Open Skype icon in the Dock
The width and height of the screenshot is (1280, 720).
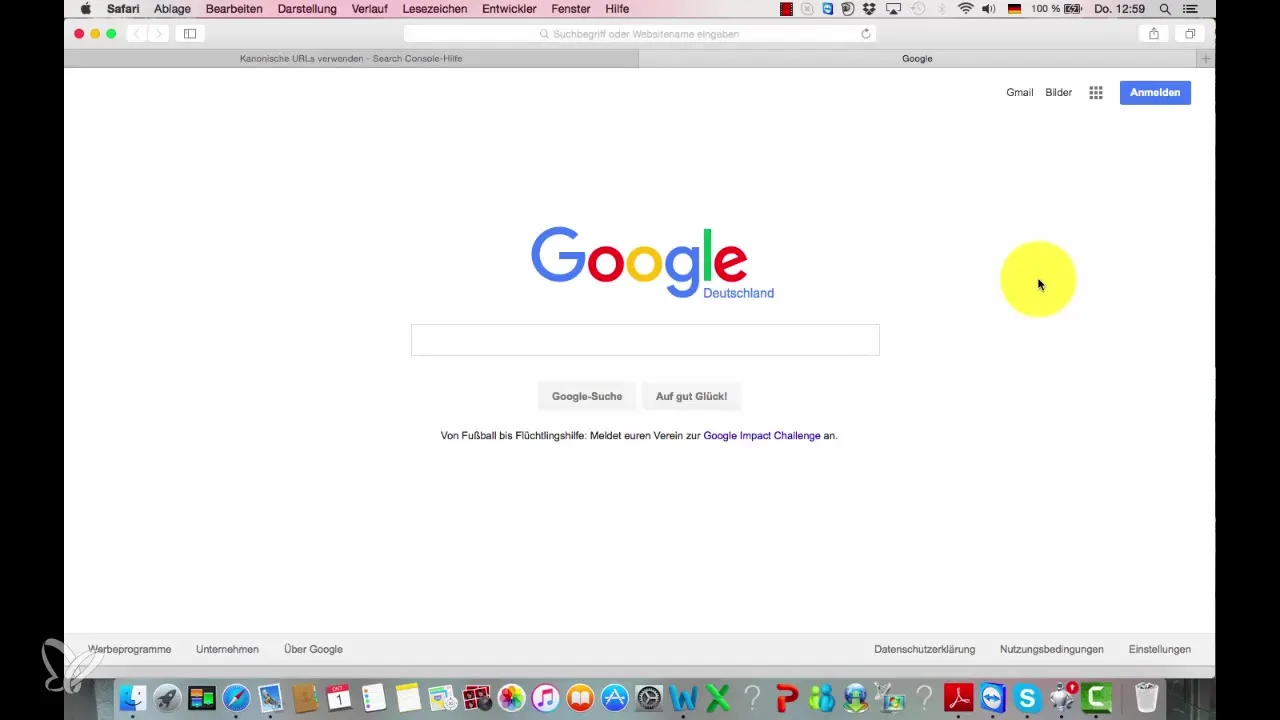point(1027,697)
